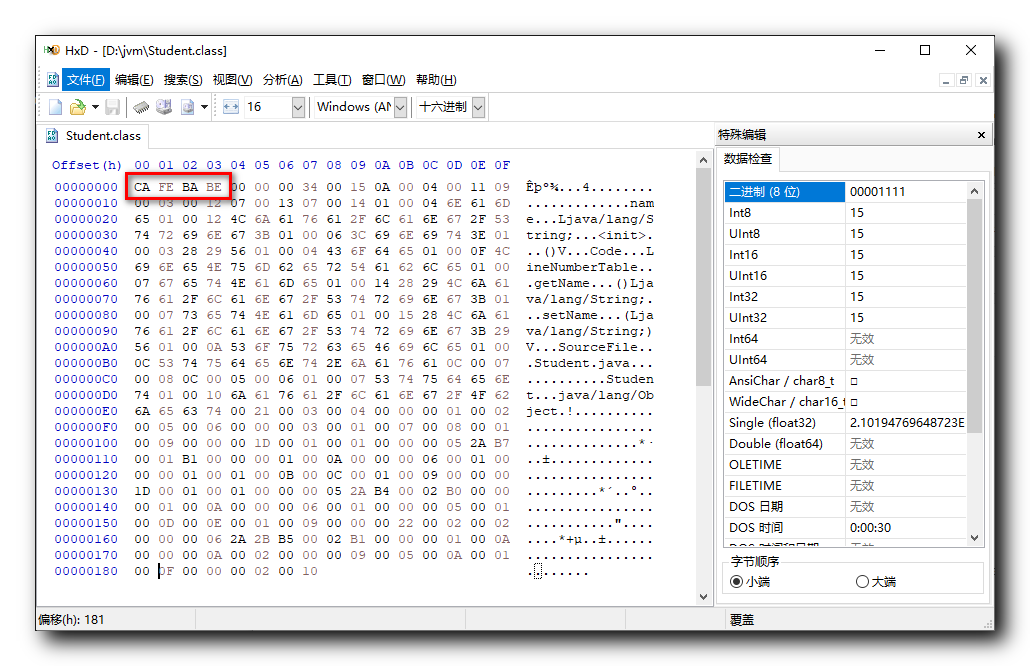Click the Open disk icon
The width and height of the screenshot is (1030, 666).
click(164, 107)
